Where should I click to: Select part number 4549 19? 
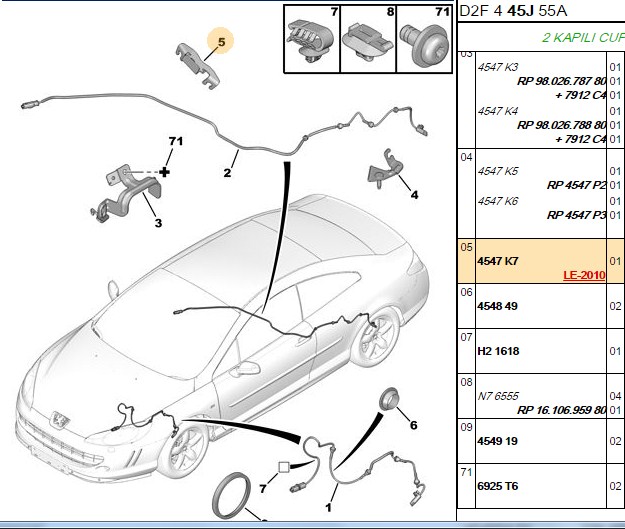tap(497, 441)
